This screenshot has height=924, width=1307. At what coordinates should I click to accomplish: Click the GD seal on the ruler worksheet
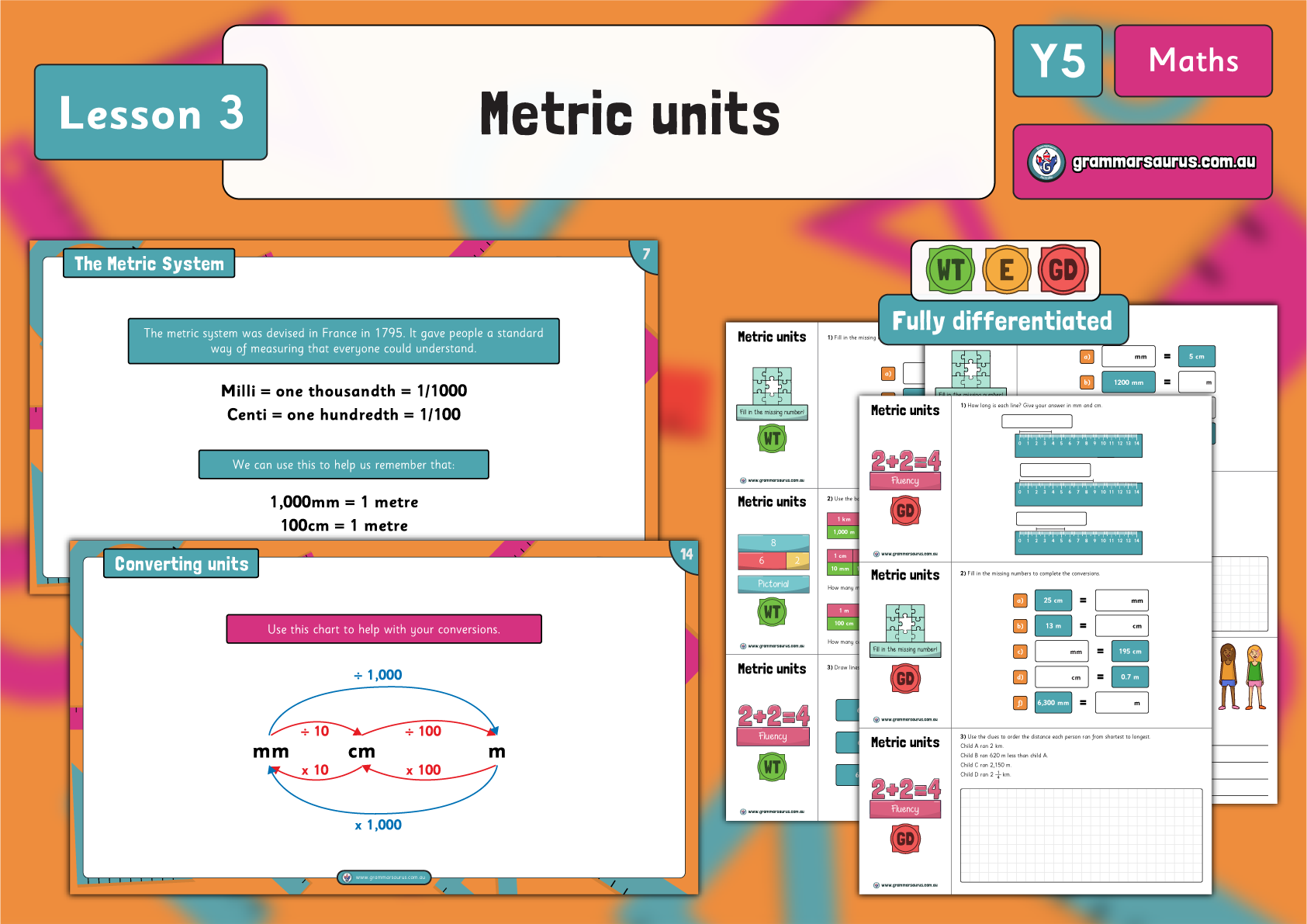[x=905, y=510]
